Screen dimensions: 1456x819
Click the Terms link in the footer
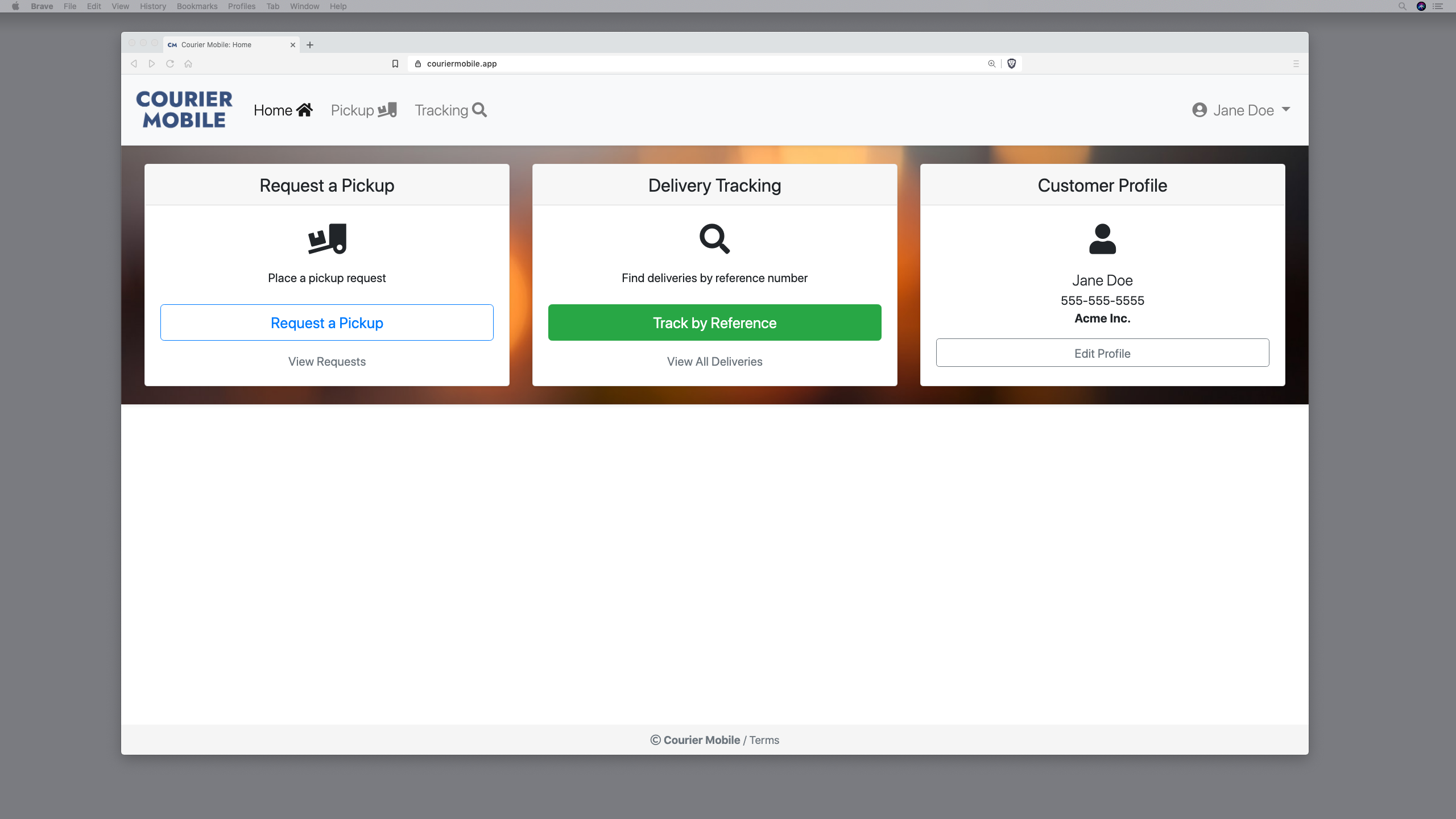tap(764, 740)
